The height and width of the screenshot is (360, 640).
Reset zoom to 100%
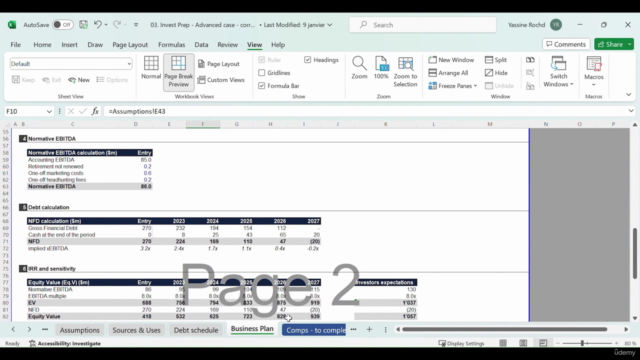[x=381, y=68]
